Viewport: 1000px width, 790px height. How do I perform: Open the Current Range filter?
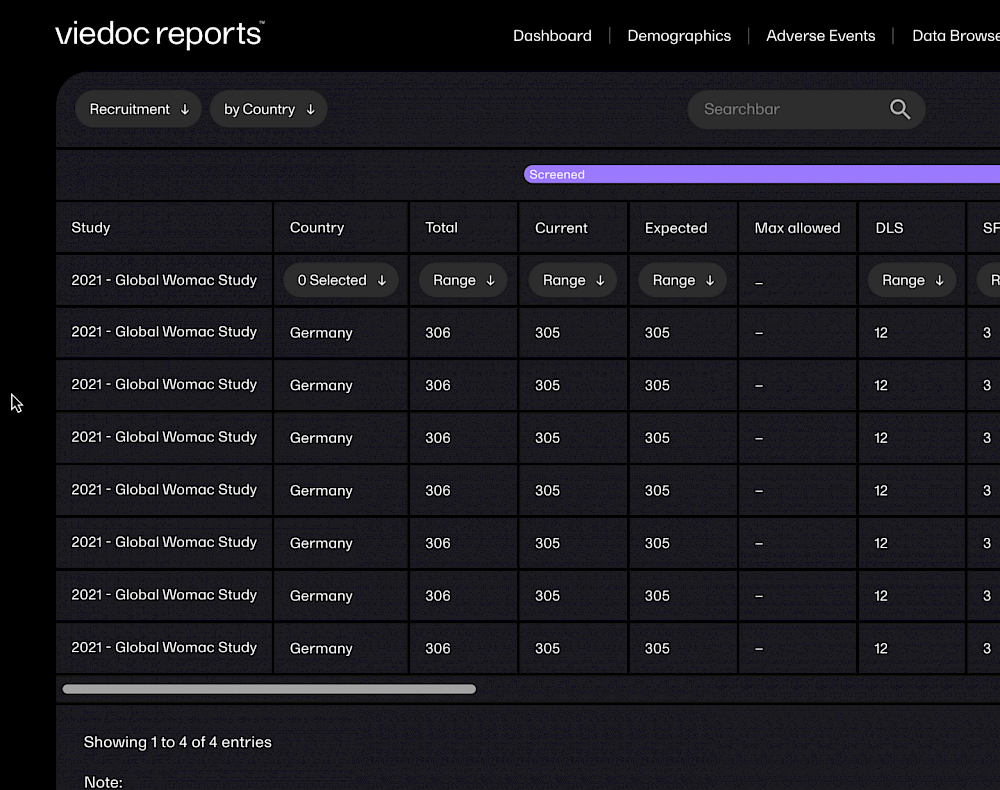573,281
